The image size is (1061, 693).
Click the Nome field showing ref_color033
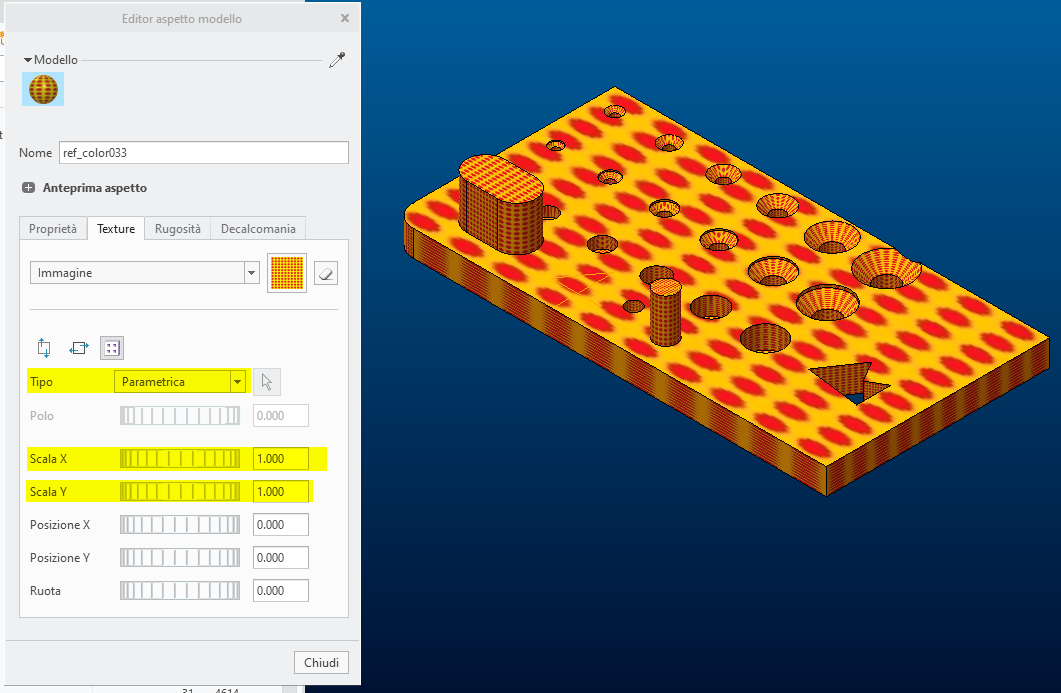tap(204, 152)
